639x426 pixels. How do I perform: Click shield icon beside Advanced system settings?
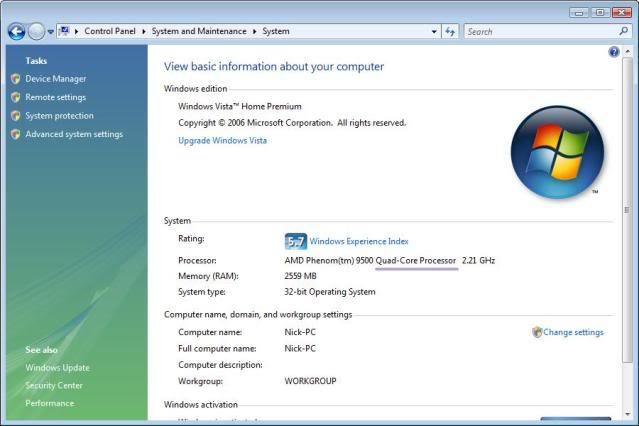[x=16, y=134]
